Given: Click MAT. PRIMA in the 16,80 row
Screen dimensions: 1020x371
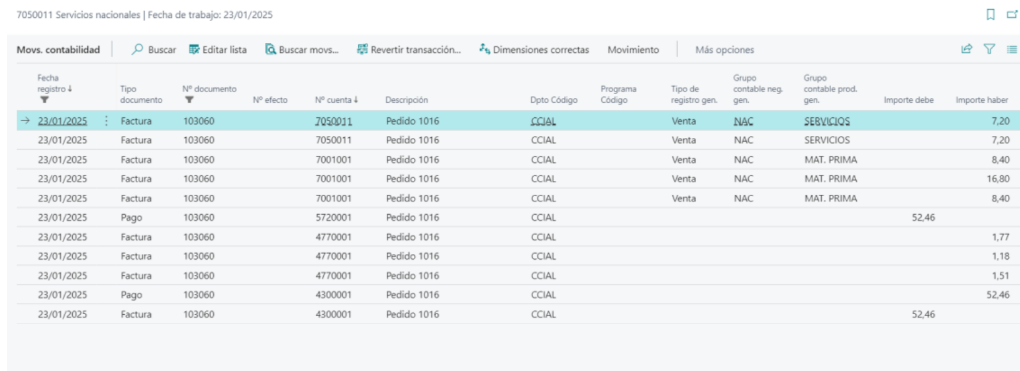Looking at the screenshot, I should [831, 178].
